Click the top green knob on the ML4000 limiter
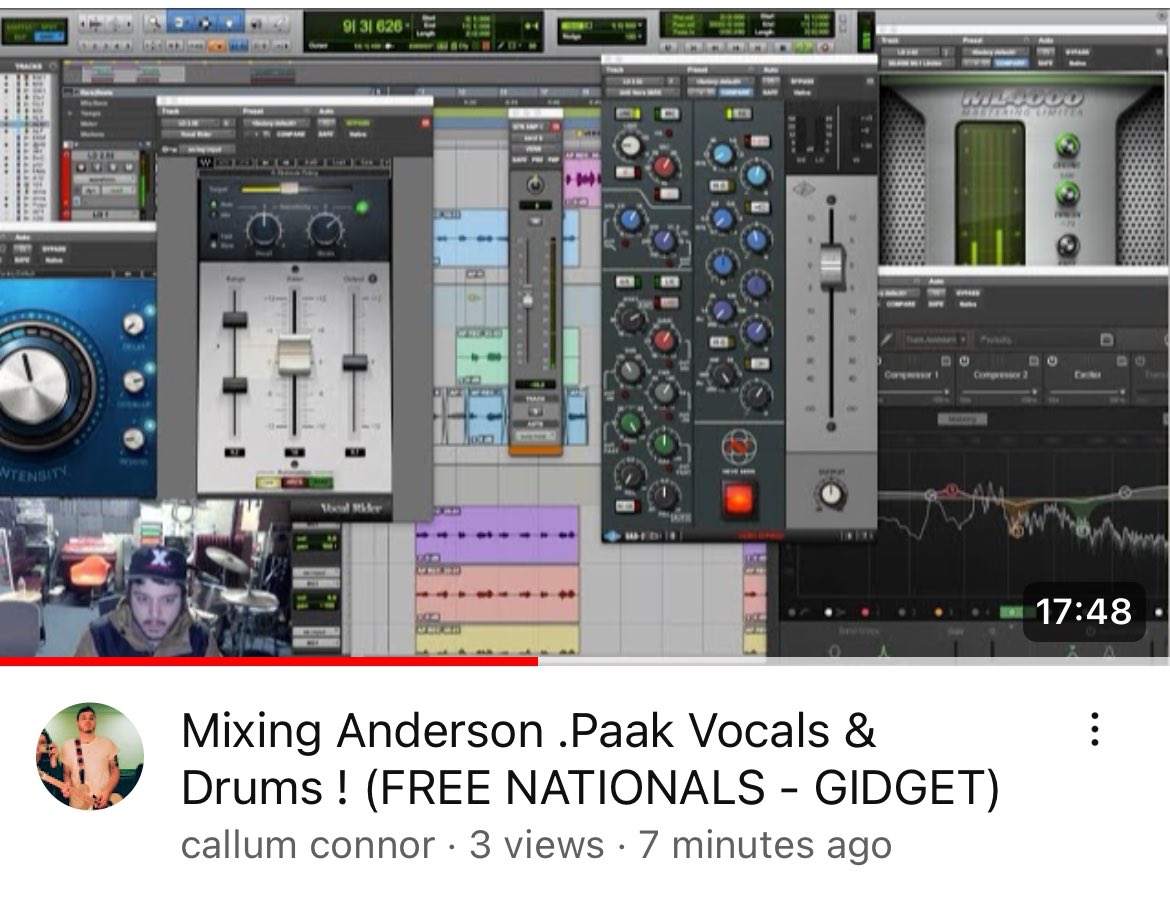Image resolution: width=1170 pixels, height=904 pixels. click(x=1067, y=145)
